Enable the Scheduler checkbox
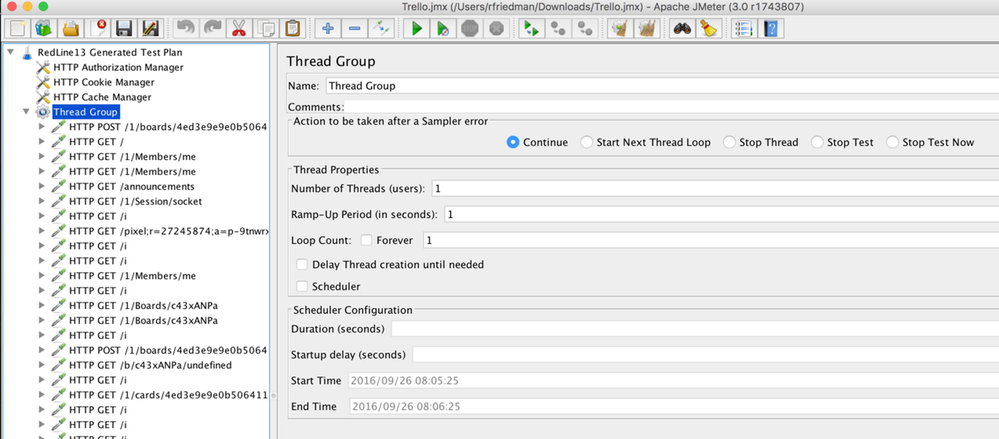999x439 pixels. (302, 287)
